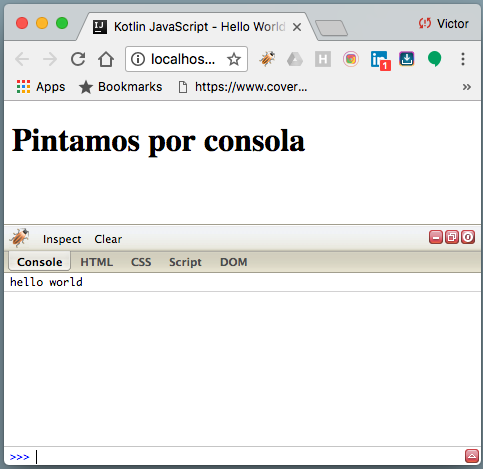Switch to the HTML tab
Viewport: 483px width, 469px height.
97,262
